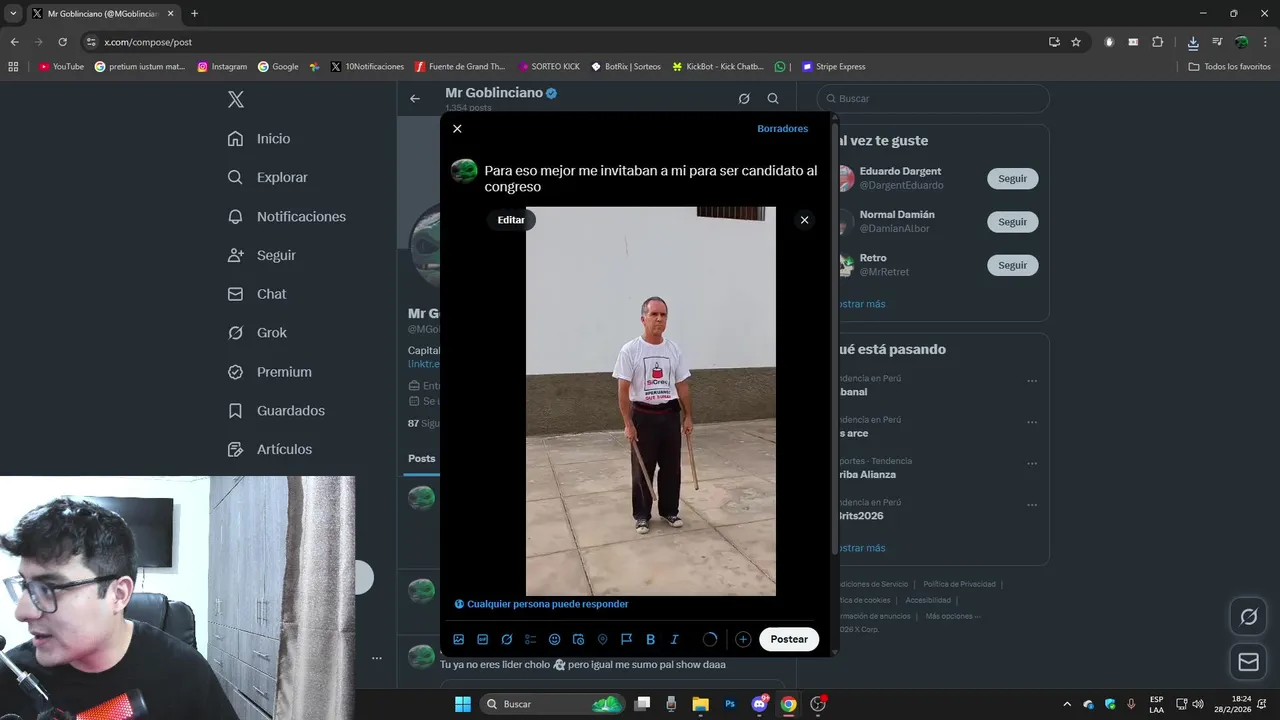1280x720 pixels.
Task: Open Premium in sidebar
Action: coord(269,372)
